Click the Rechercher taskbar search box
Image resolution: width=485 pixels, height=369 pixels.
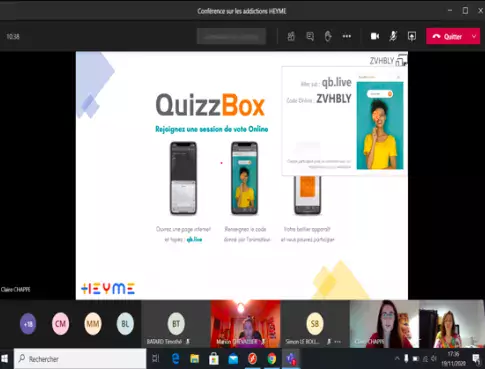[x=80, y=359]
